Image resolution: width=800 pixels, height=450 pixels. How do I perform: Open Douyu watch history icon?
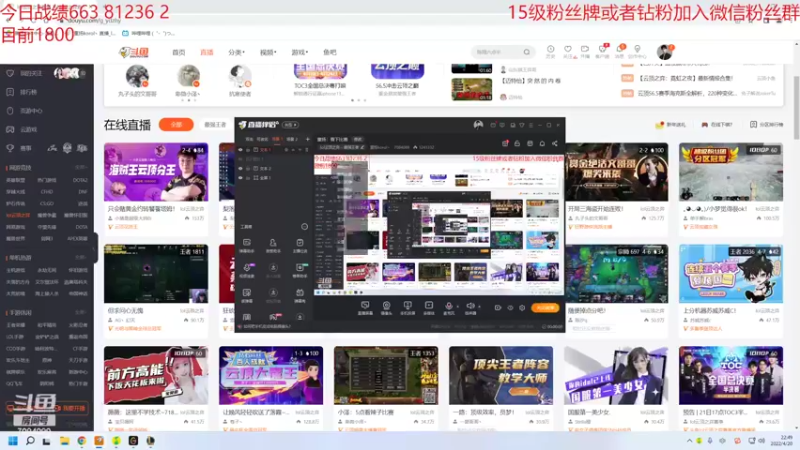tap(551, 51)
